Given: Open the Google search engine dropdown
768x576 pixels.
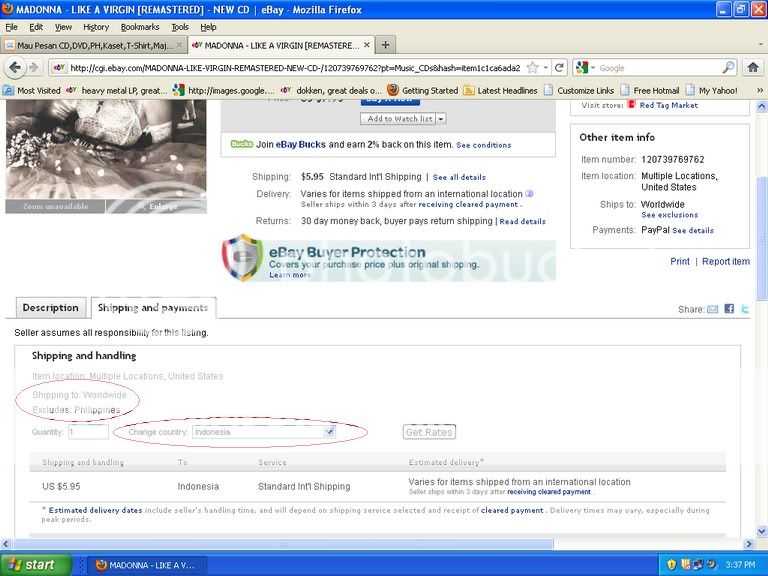Looking at the screenshot, I should (x=585, y=68).
